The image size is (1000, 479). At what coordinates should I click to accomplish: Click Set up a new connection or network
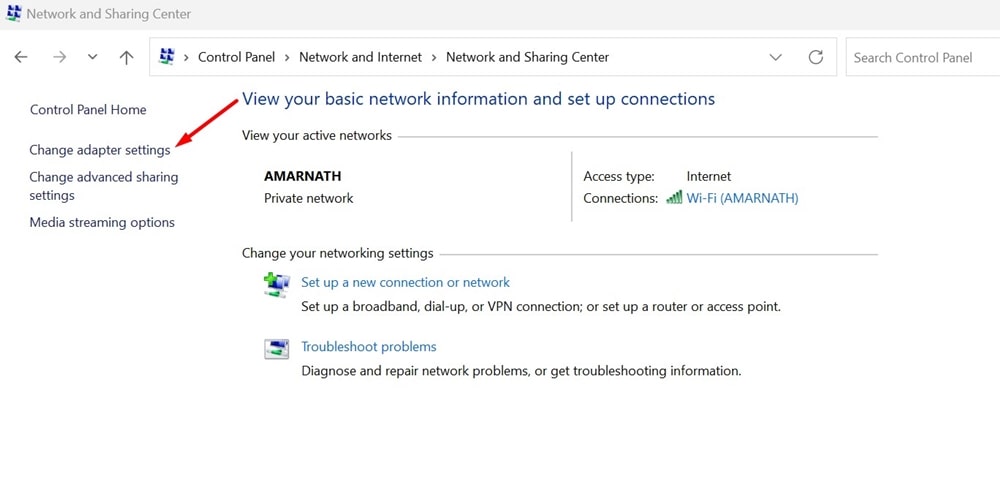click(x=405, y=282)
